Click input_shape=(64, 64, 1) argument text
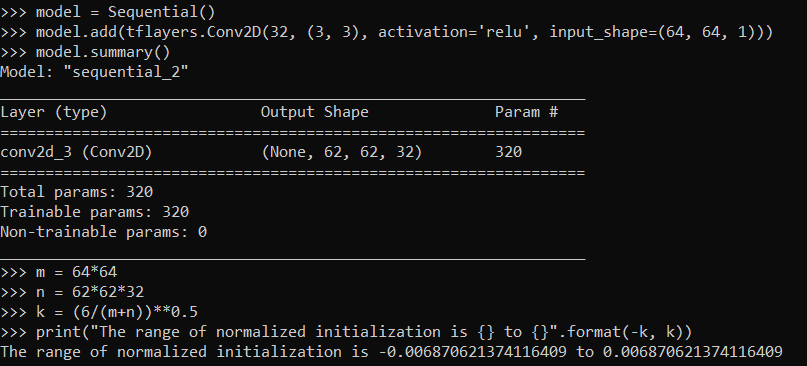This screenshot has height=366, width=807. pyautogui.click(x=656, y=32)
